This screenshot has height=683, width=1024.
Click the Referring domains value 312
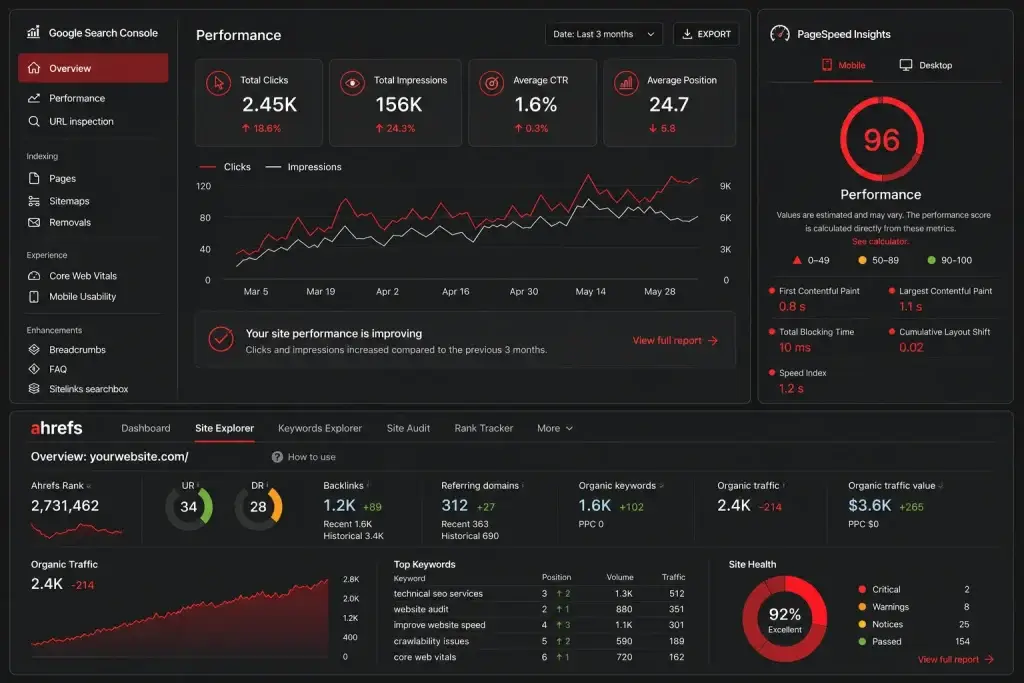[x=455, y=505]
